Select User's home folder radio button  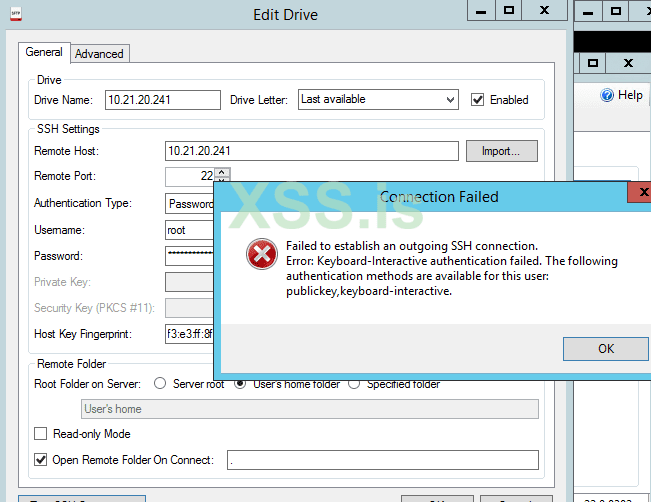240,384
